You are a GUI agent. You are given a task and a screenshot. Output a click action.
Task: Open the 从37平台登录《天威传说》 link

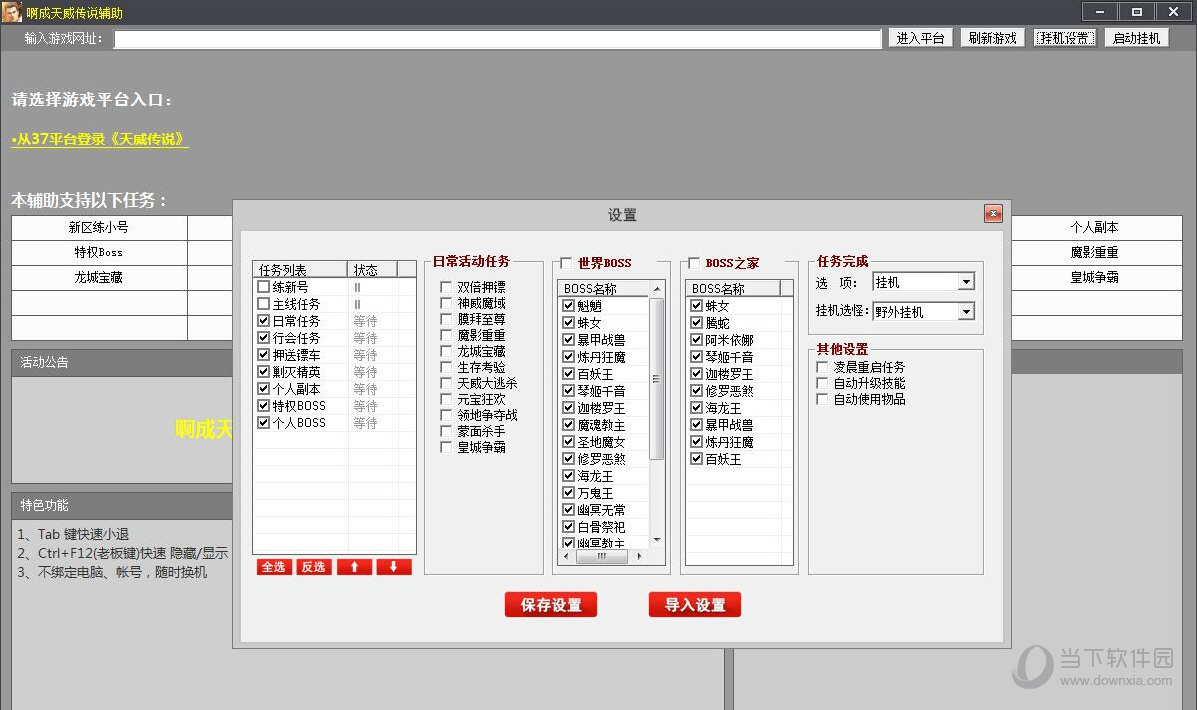99,139
